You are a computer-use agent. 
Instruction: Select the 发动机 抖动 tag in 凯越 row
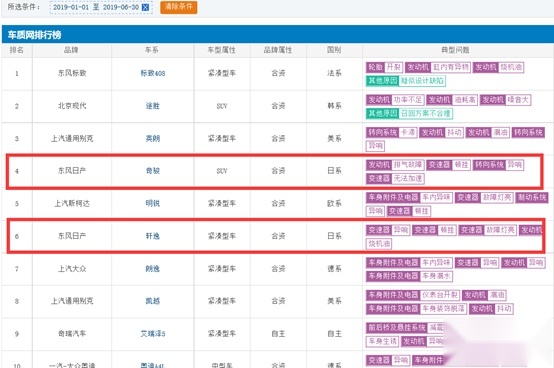491,309
